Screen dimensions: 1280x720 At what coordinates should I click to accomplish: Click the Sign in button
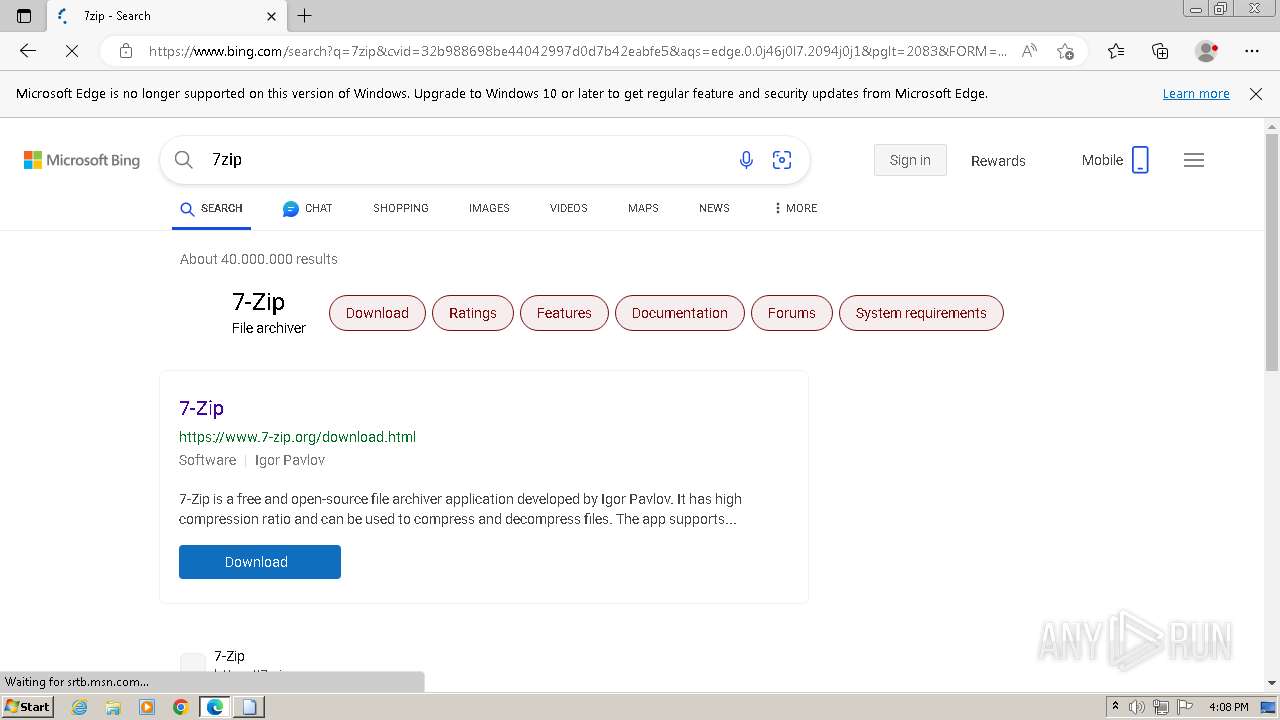[910, 160]
